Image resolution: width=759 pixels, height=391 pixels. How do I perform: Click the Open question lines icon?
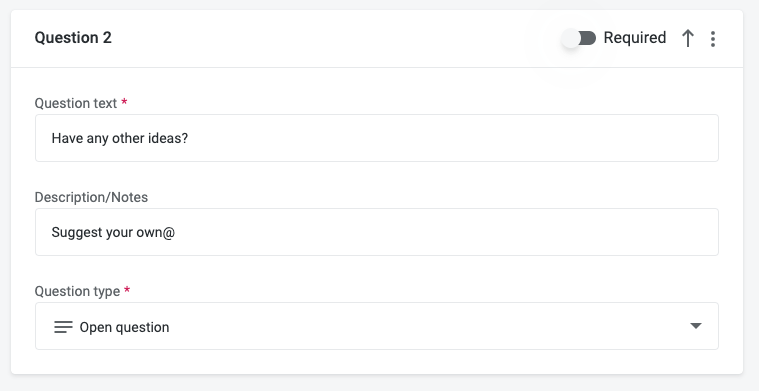pyautogui.click(x=63, y=327)
